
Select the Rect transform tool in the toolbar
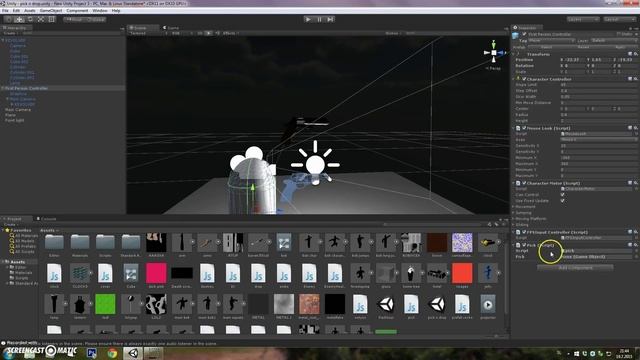51,19
